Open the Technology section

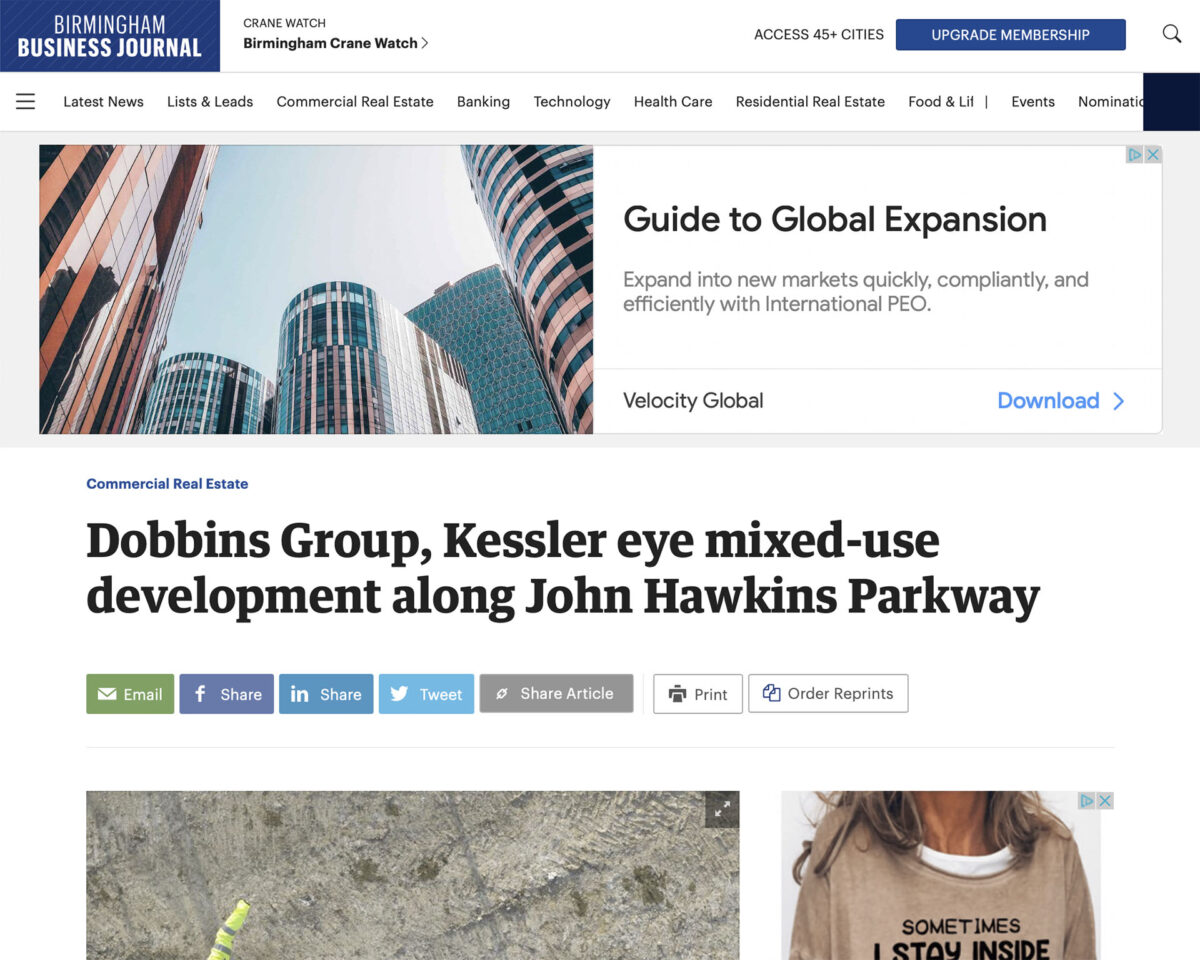(572, 101)
